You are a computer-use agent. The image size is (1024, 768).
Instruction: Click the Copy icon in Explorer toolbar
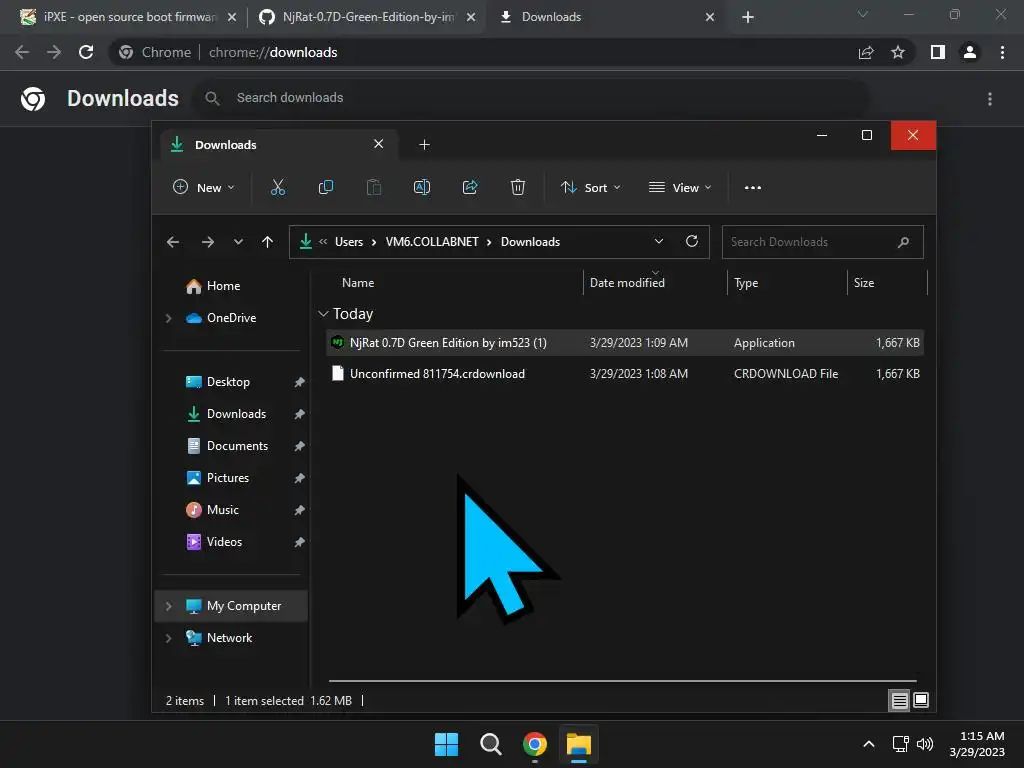coord(325,187)
